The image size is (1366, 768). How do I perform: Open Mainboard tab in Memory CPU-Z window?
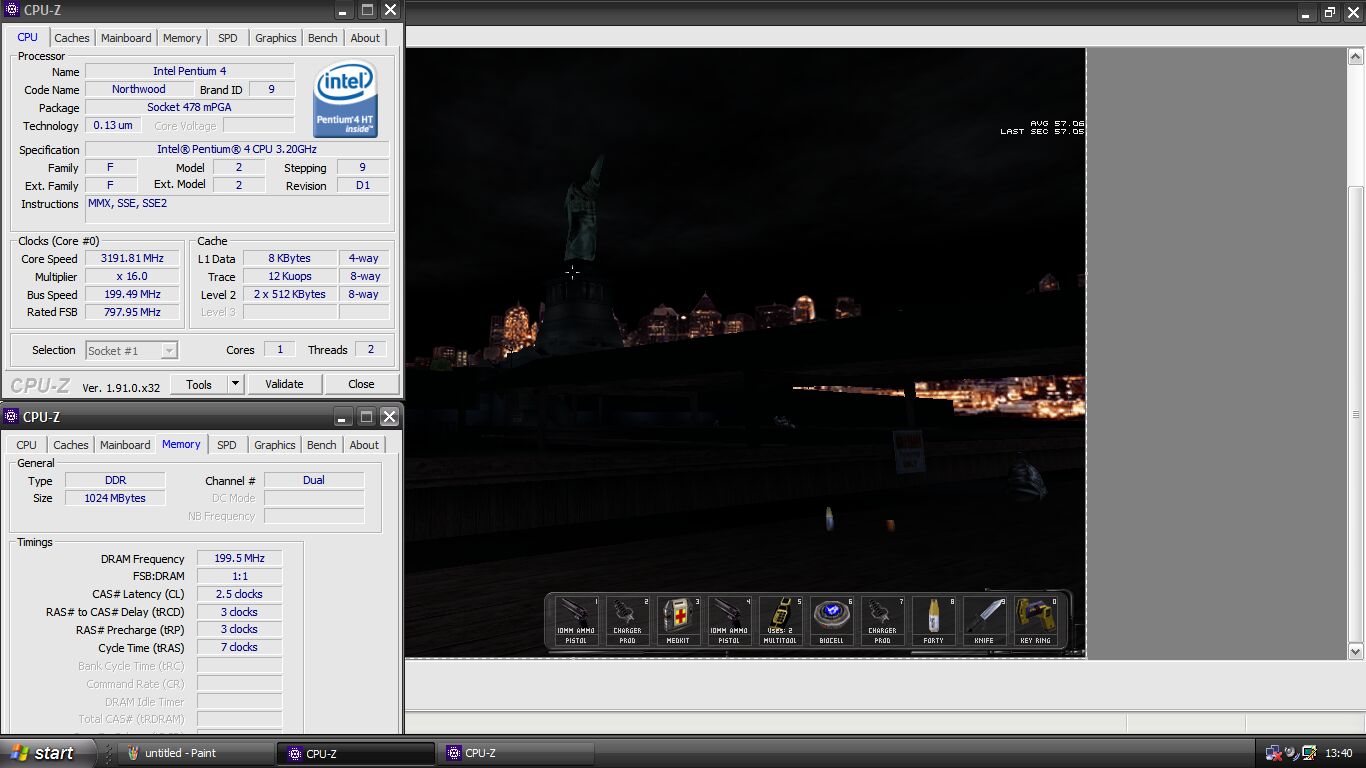125,445
